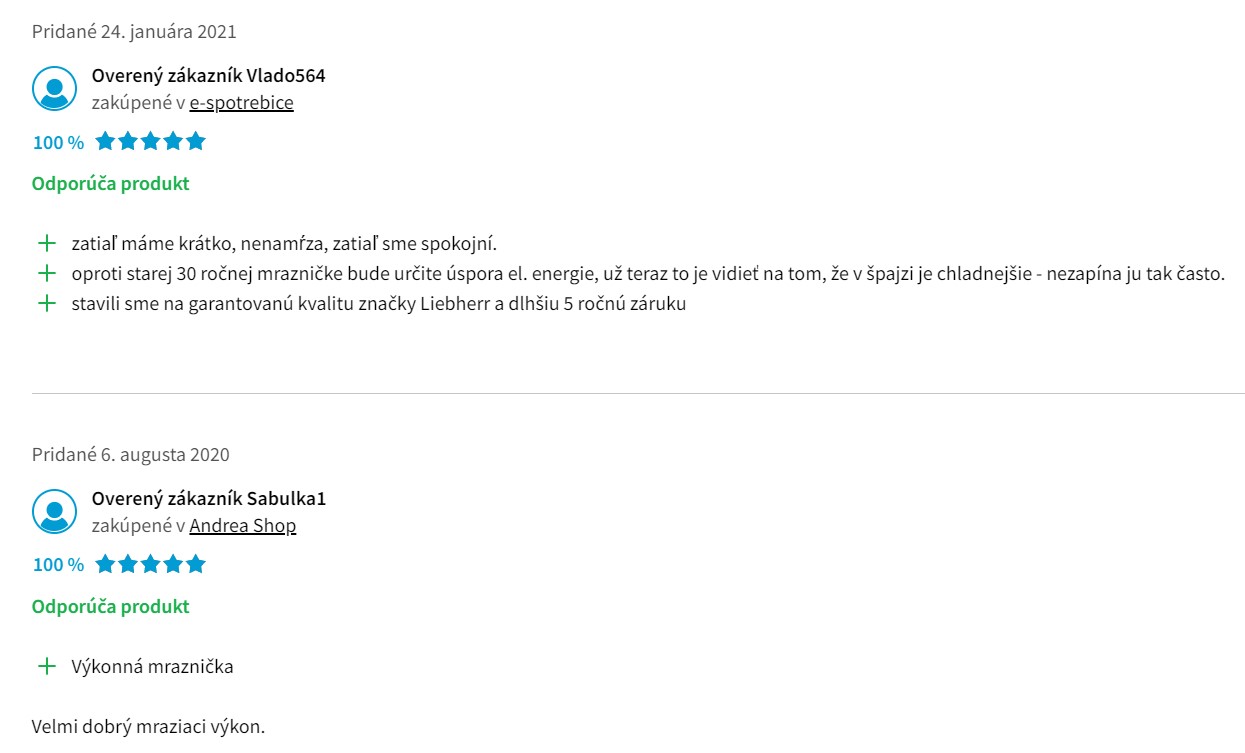Click the plus icon beside 'Výkonná mraznička'
Image resolution: width=1245 pixels, height=753 pixels.
(x=46, y=666)
